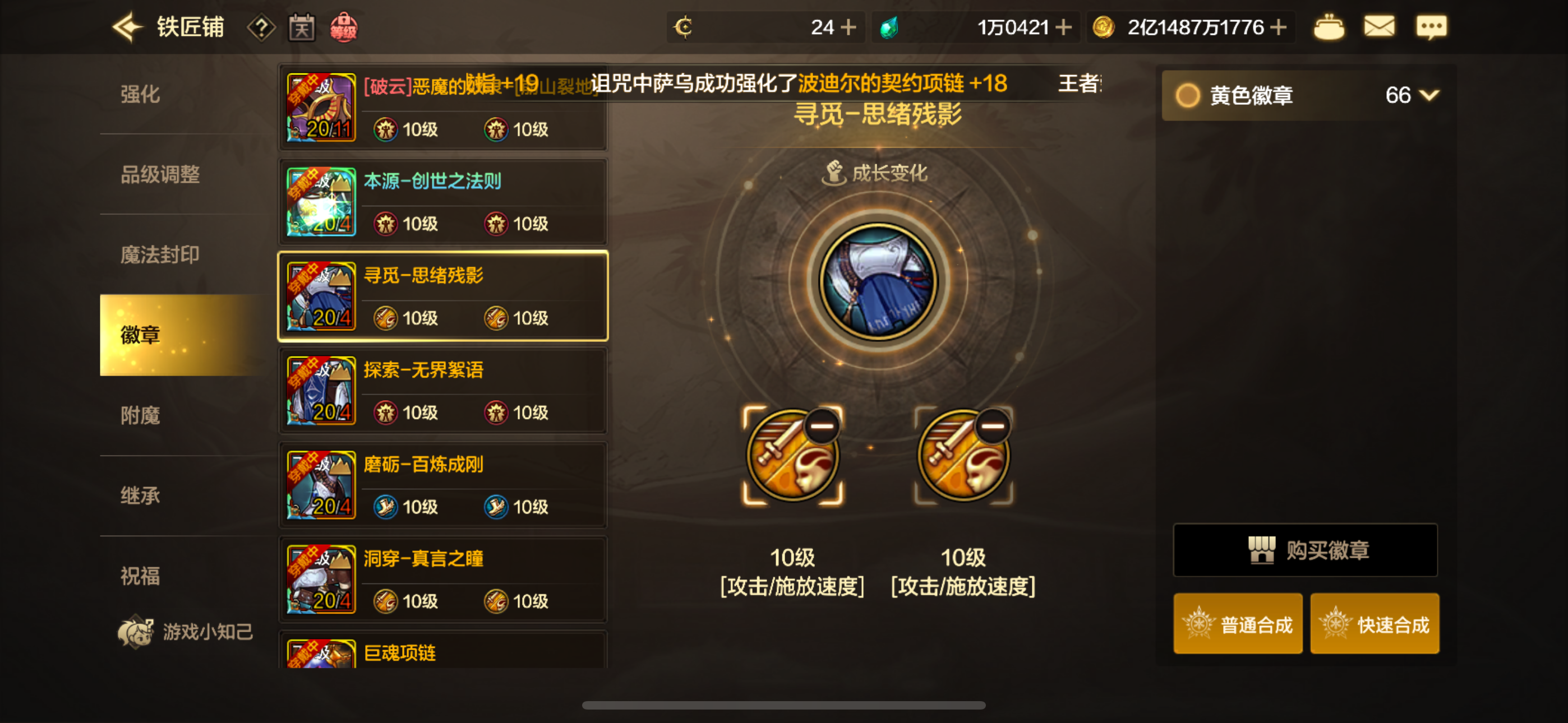Open the question mark help icon
Screen dimensions: 1568x723
261,27
